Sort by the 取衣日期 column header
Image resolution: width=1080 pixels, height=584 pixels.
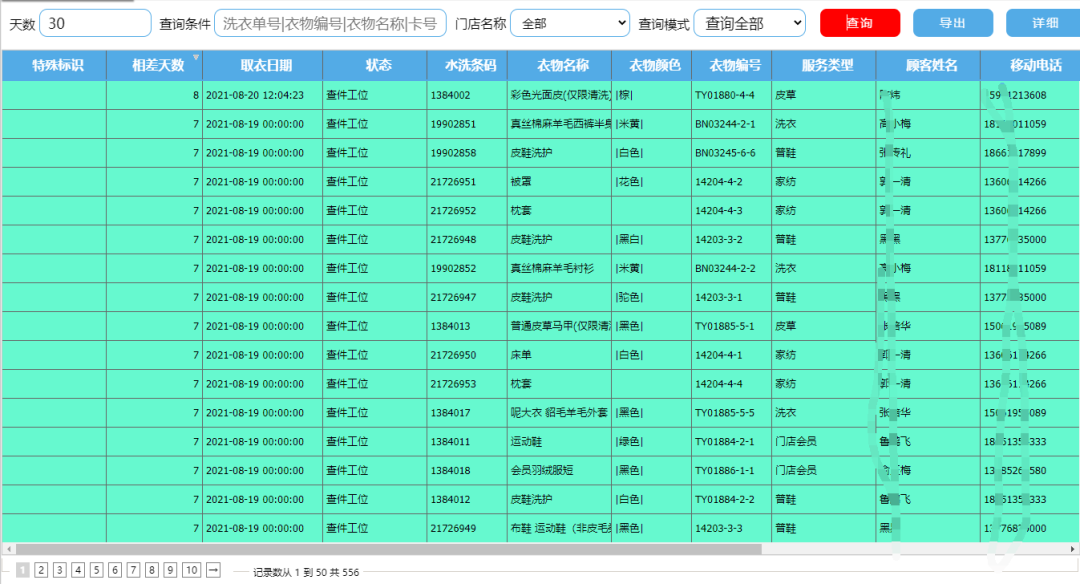click(263, 65)
